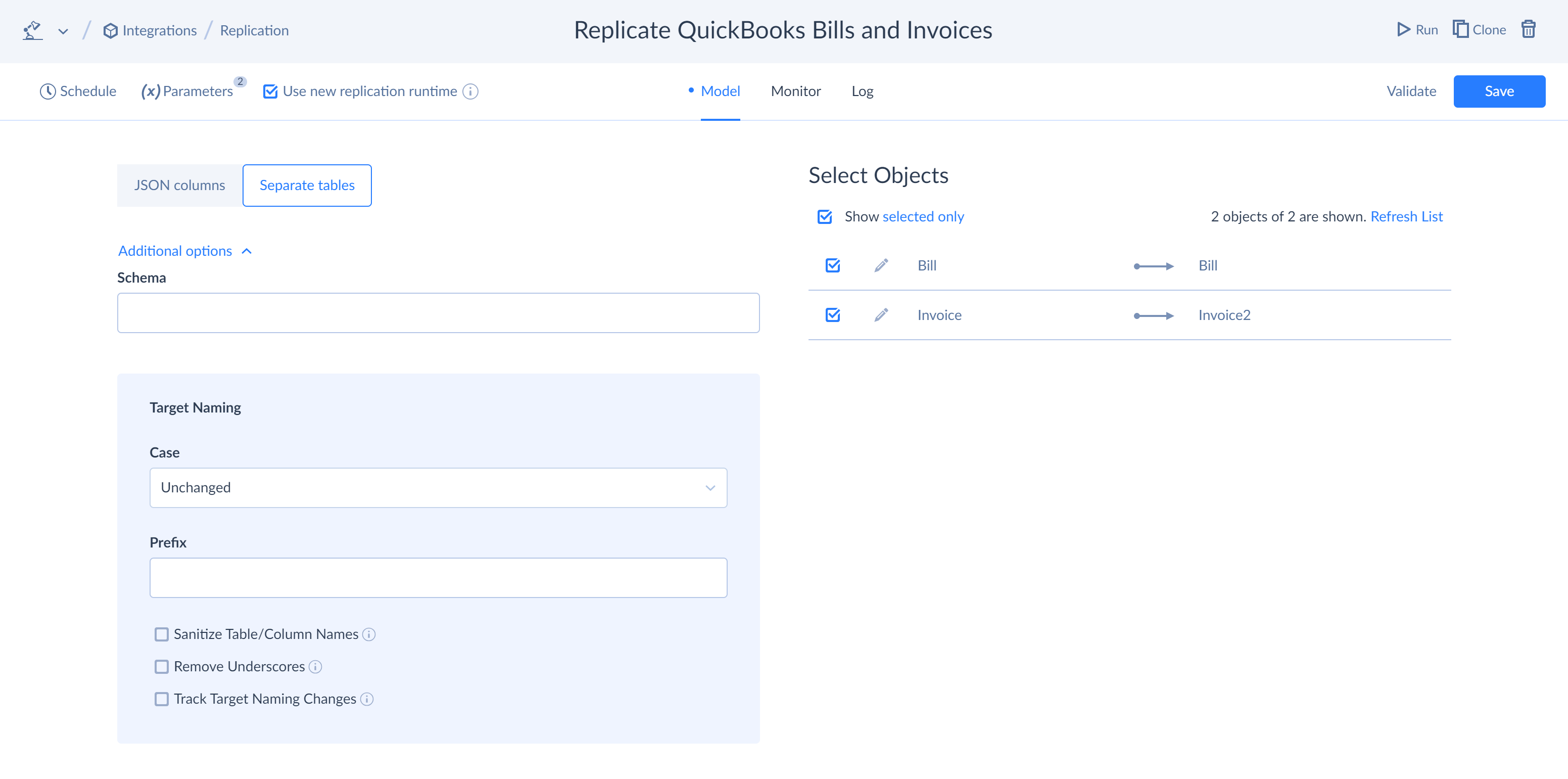Show info for Track Target Naming Changes

[366, 699]
